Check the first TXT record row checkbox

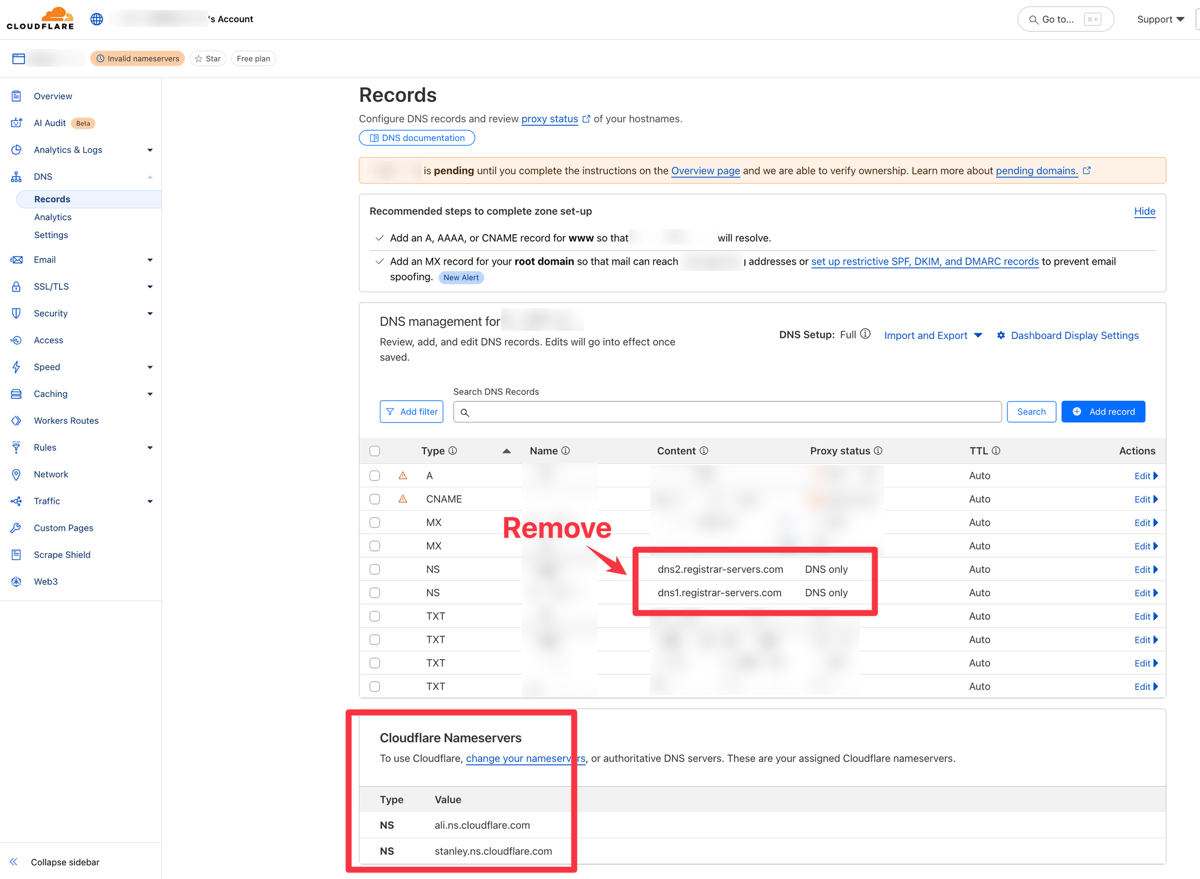(x=375, y=617)
